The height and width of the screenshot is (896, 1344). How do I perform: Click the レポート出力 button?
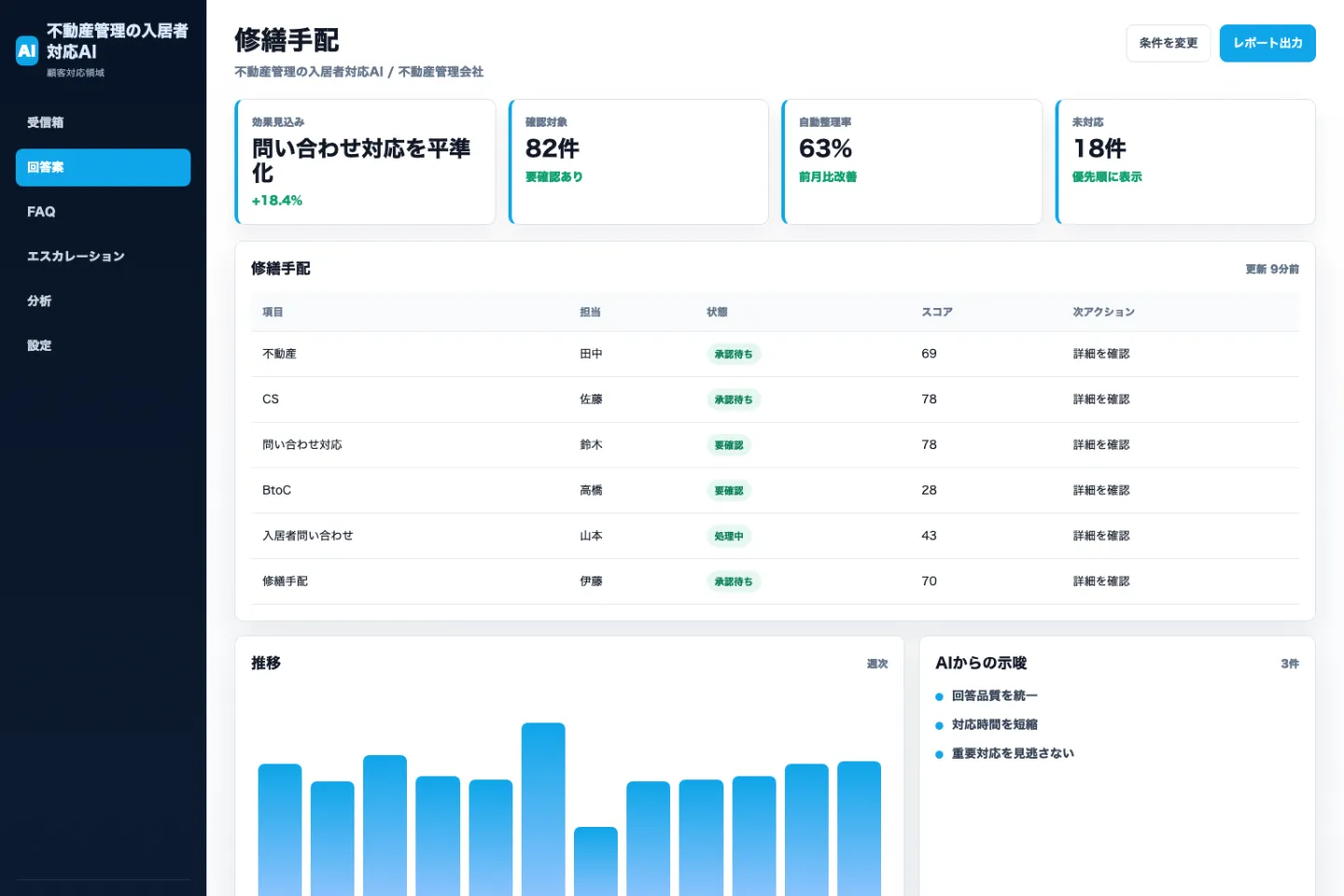coord(1267,43)
